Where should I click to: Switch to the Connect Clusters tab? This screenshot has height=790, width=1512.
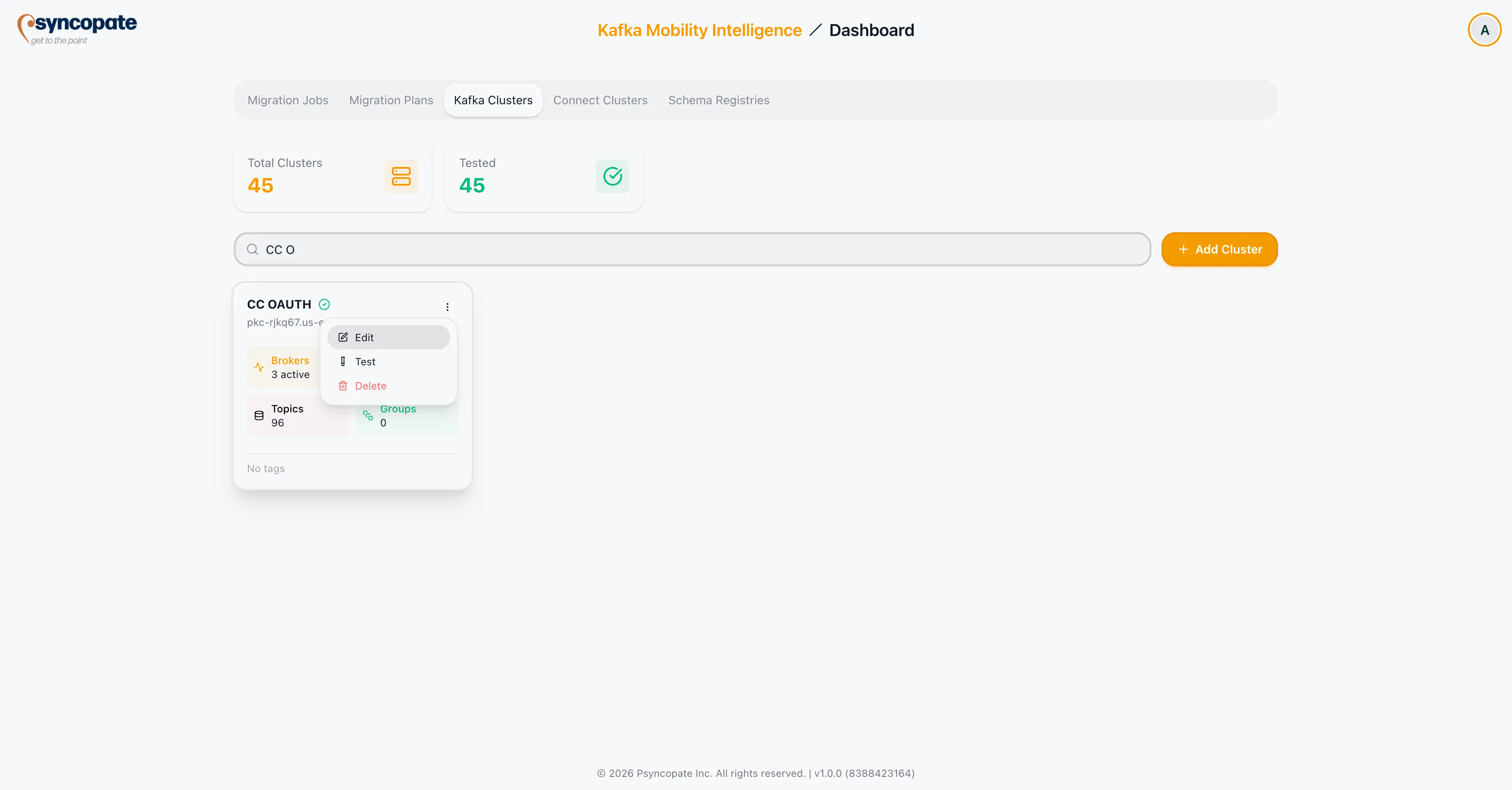600,100
